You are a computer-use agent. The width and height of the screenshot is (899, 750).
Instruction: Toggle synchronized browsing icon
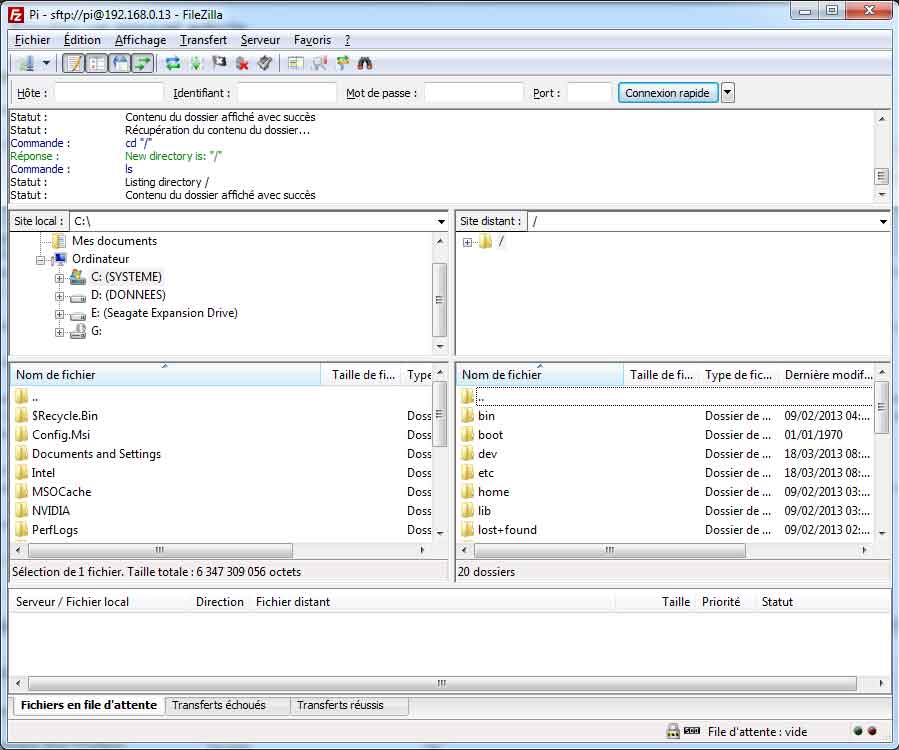point(342,64)
